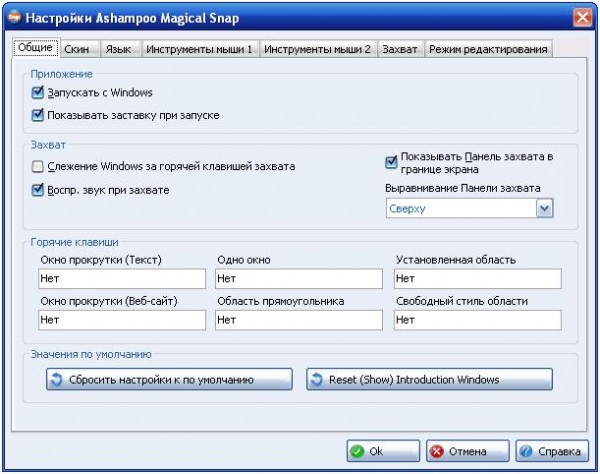Click the green checkmark icon on Ok
600x474 pixels.
coord(357,451)
